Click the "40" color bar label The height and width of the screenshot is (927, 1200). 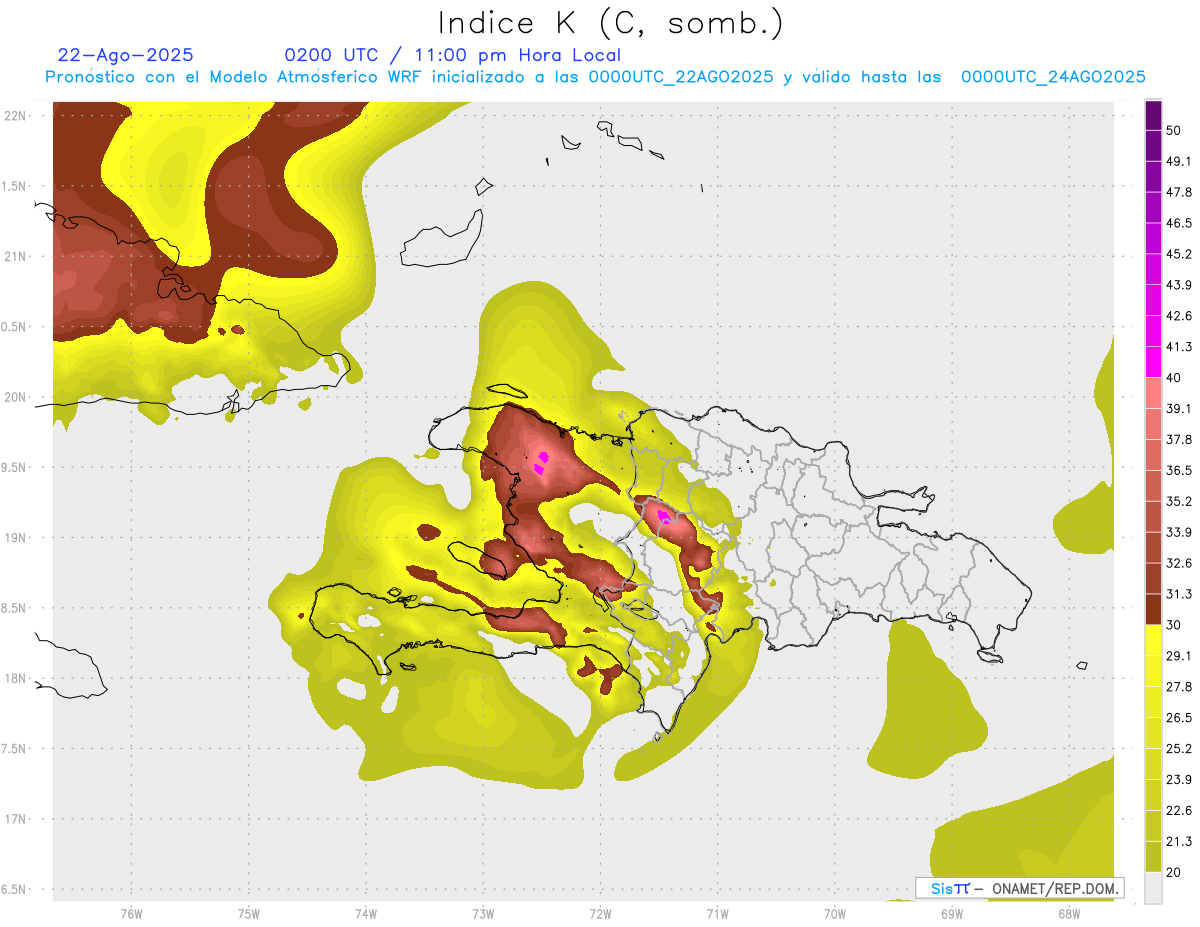pyautogui.click(x=1174, y=378)
